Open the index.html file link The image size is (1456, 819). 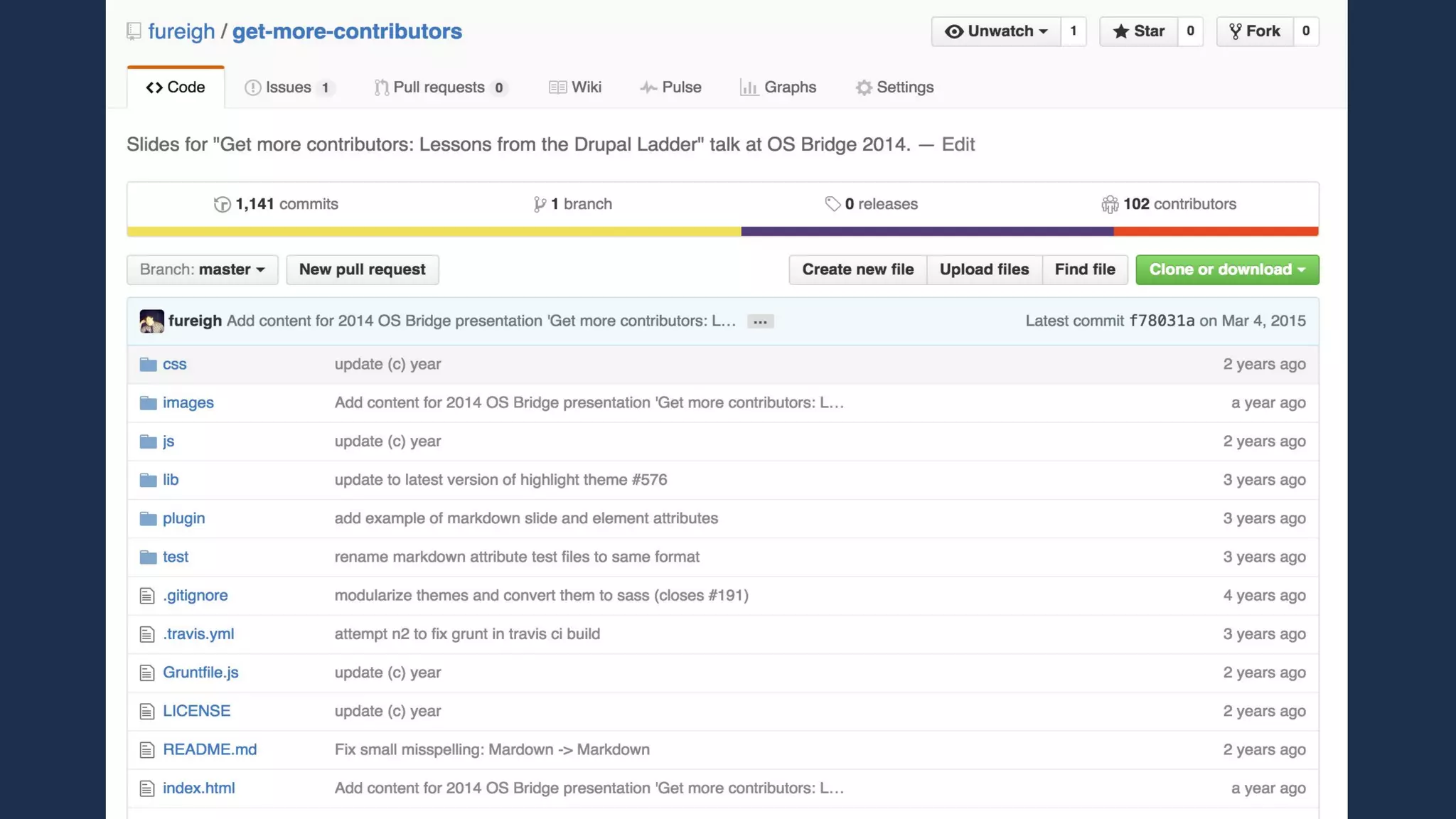pos(198,788)
